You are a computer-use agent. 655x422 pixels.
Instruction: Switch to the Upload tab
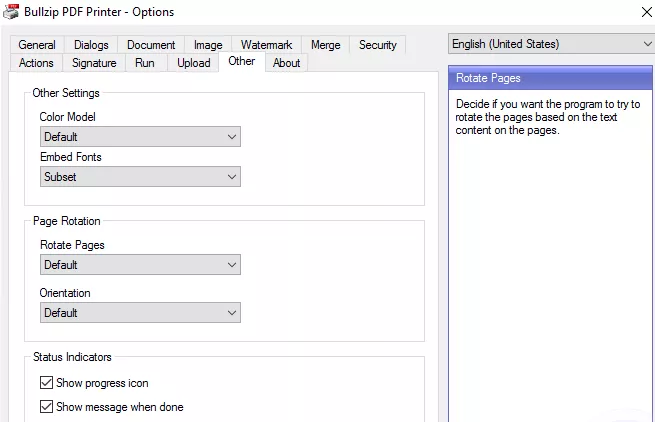pos(193,63)
